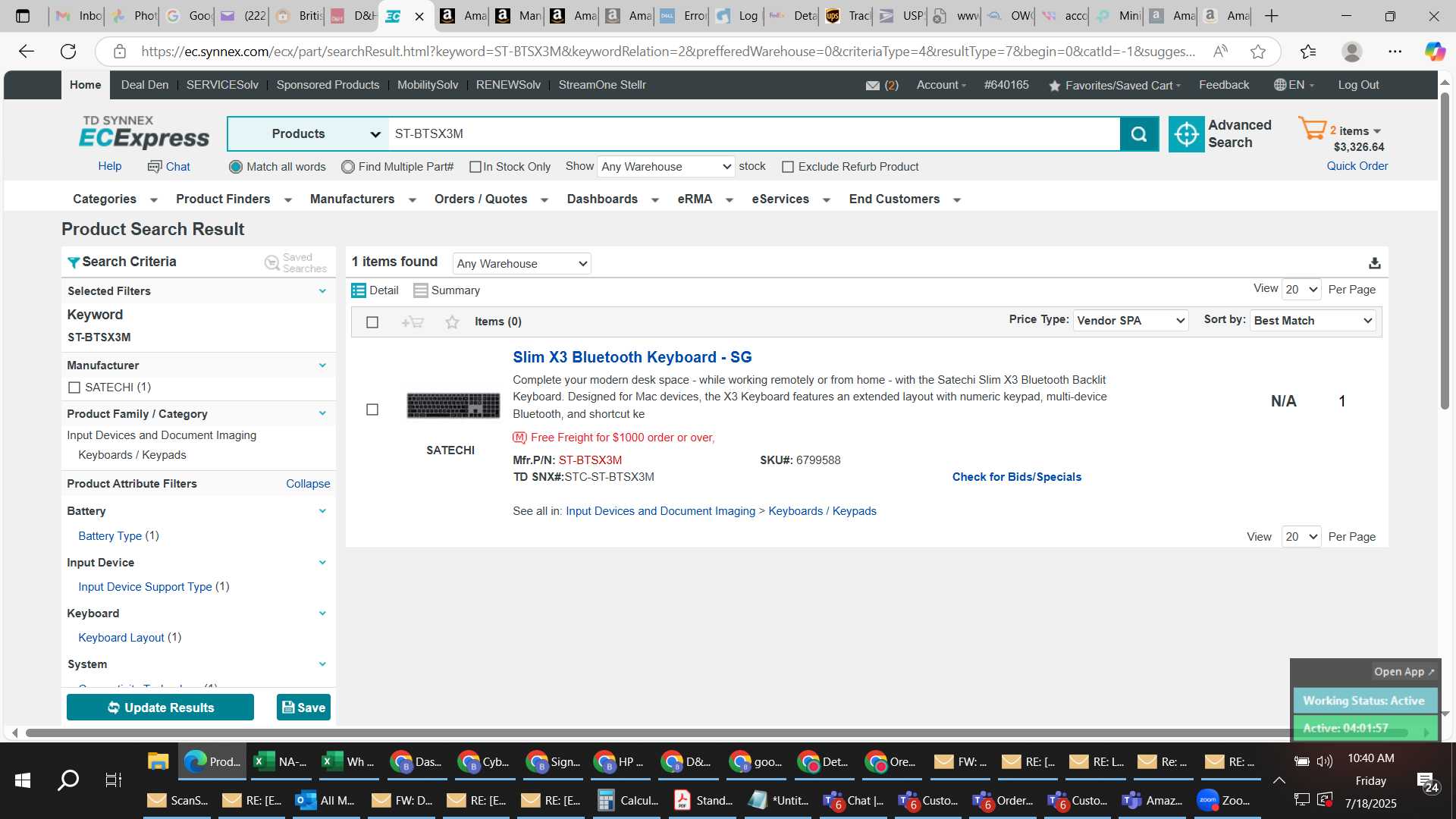Image resolution: width=1456 pixels, height=819 pixels.
Task: Open the Quick Order link
Action: tap(1357, 166)
